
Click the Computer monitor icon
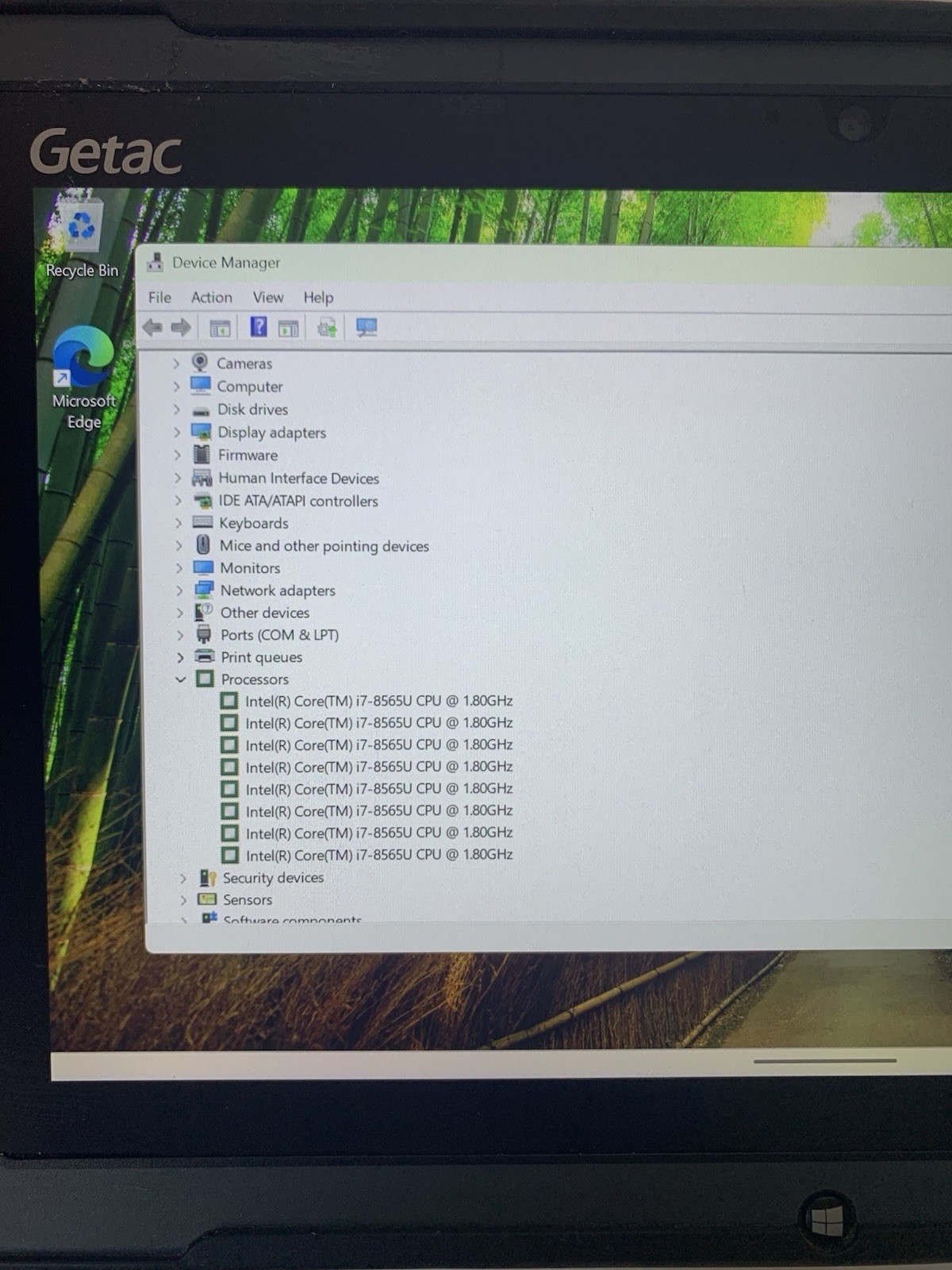click(201, 386)
